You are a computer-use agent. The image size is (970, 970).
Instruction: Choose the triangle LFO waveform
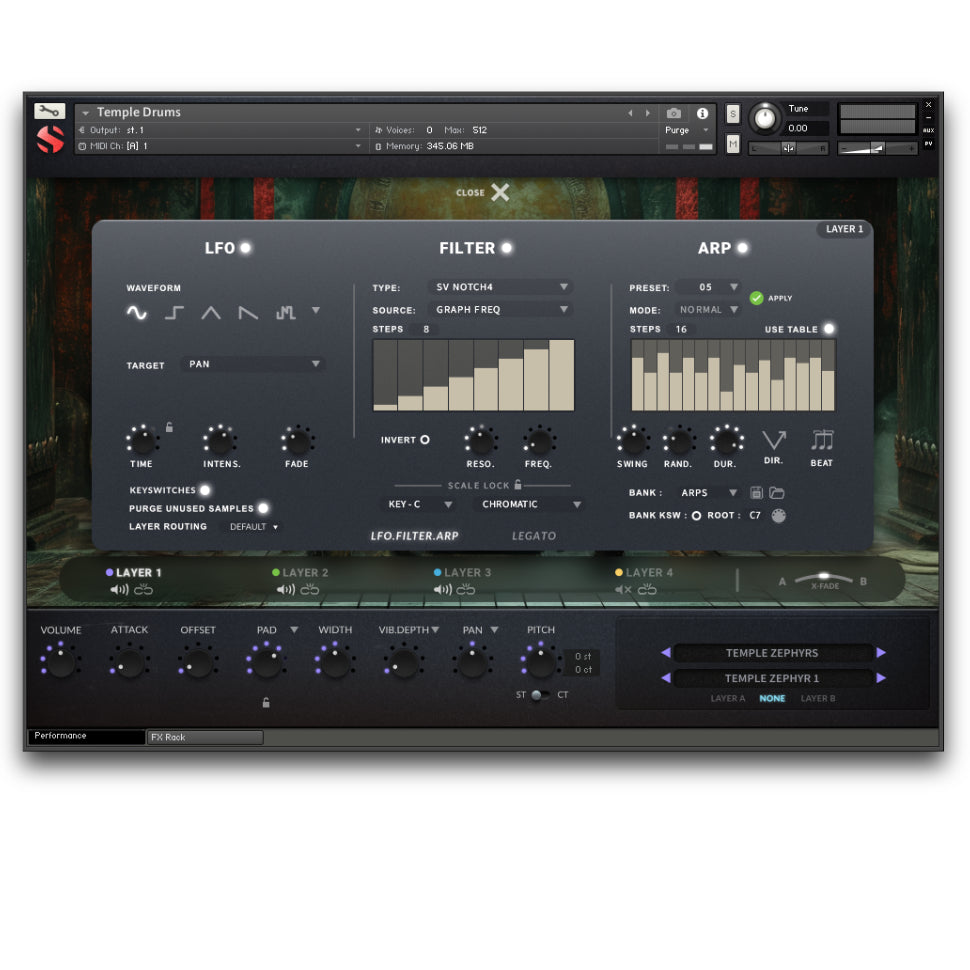coord(211,312)
